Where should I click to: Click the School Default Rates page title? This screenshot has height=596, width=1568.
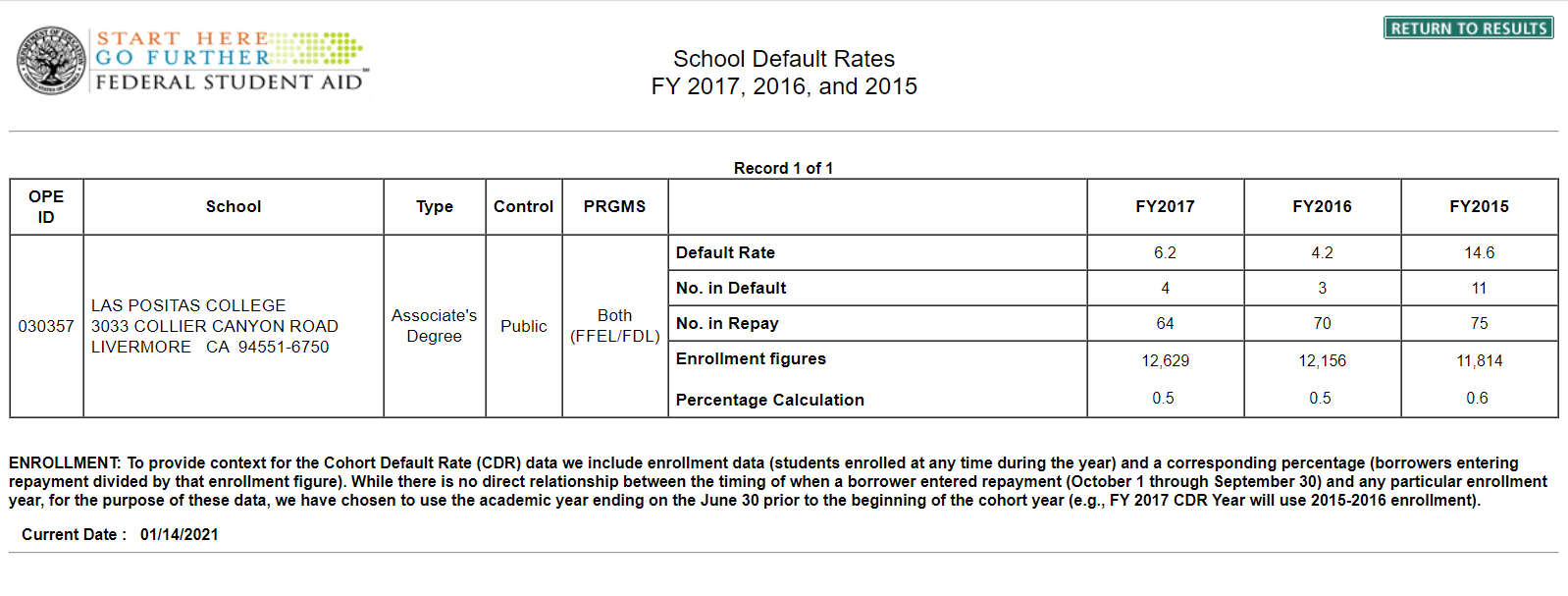tap(784, 59)
